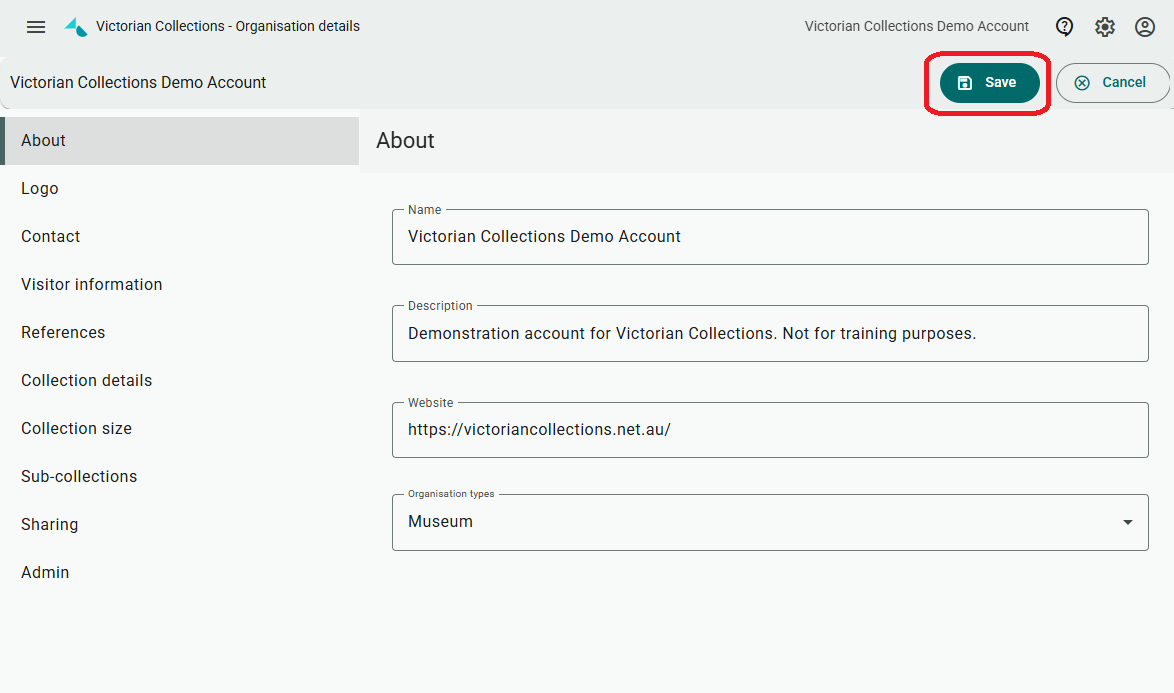The height and width of the screenshot is (693, 1174).
Task: Open Collection details section
Action: pyautogui.click(x=180, y=380)
